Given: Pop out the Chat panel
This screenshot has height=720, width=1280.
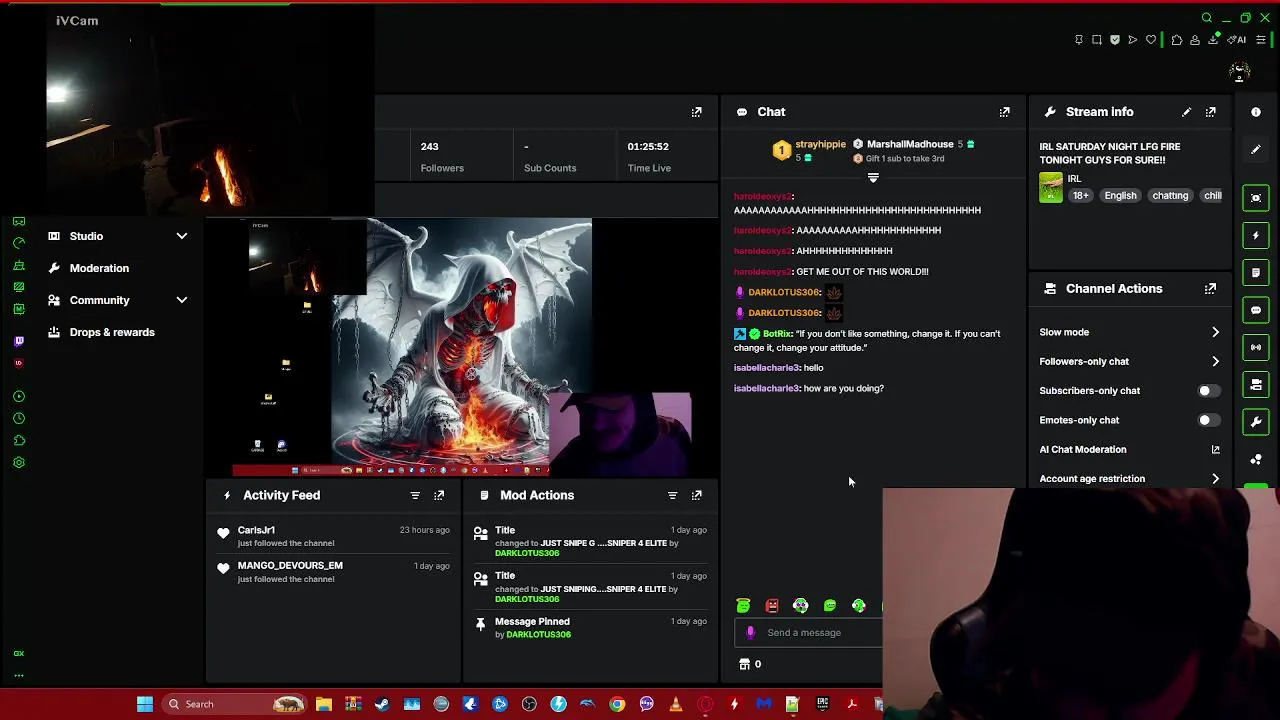Looking at the screenshot, I should tap(1005, 112).
